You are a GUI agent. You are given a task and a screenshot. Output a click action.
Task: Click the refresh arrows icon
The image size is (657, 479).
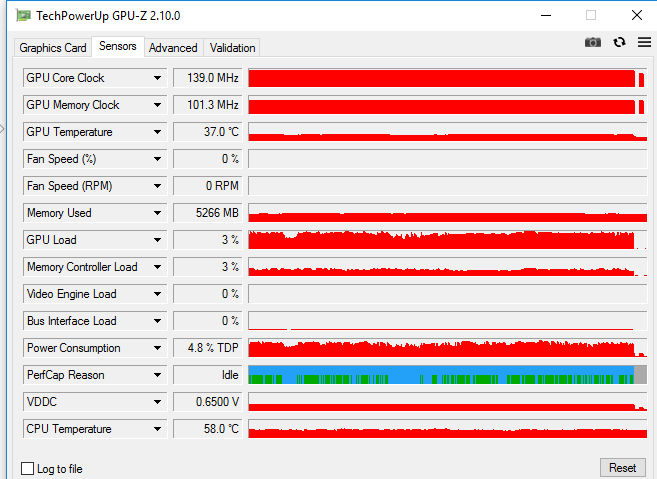[619, 42]
